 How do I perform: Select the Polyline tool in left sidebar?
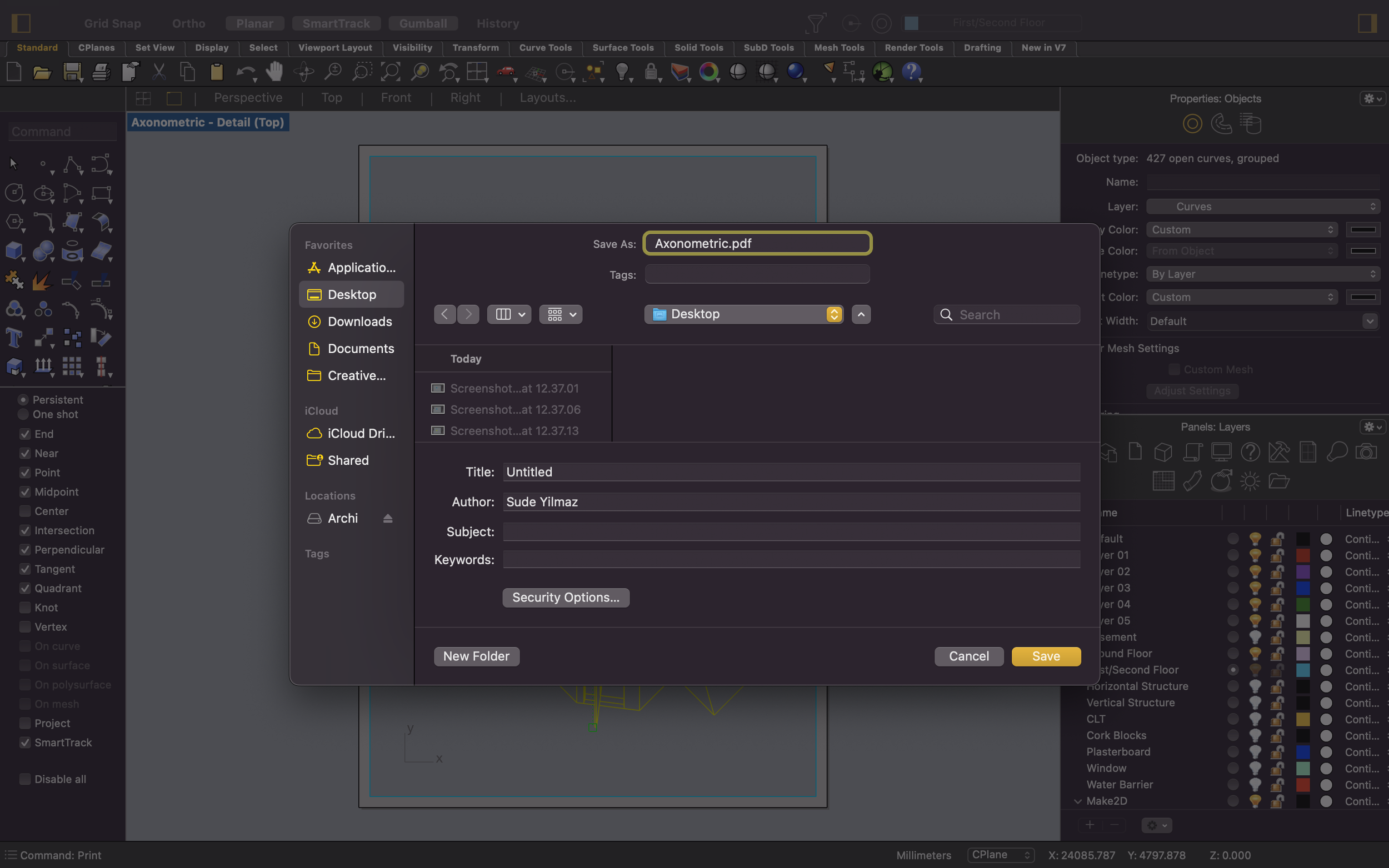coord(72,165)
